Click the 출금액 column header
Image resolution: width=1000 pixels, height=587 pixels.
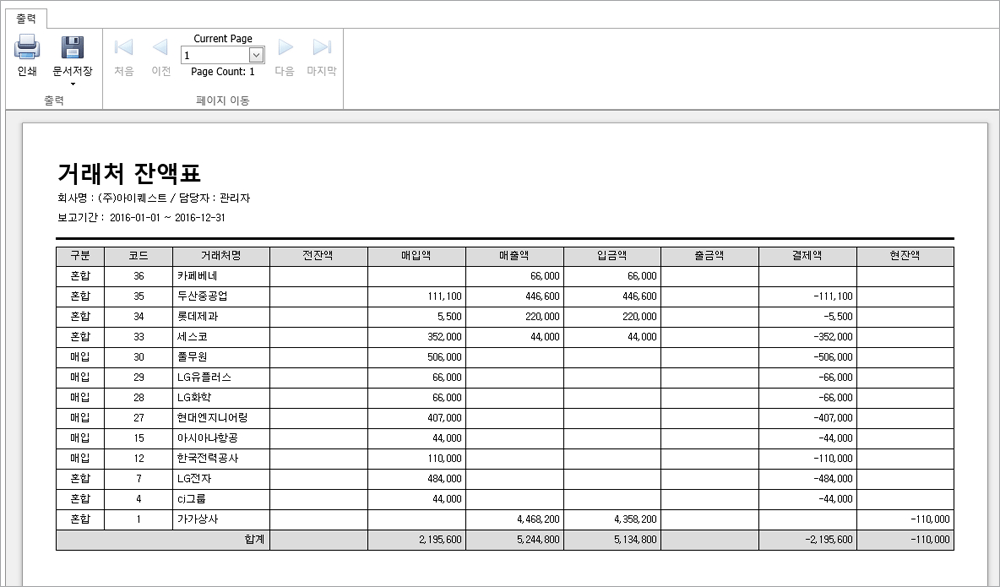710,256
